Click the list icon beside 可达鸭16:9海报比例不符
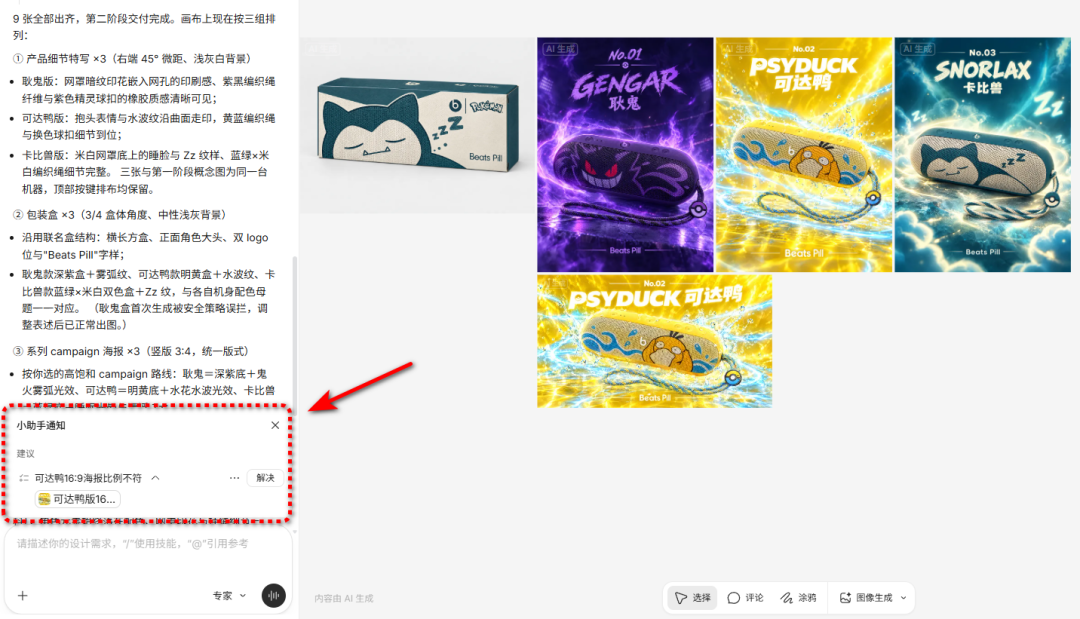 24,478
